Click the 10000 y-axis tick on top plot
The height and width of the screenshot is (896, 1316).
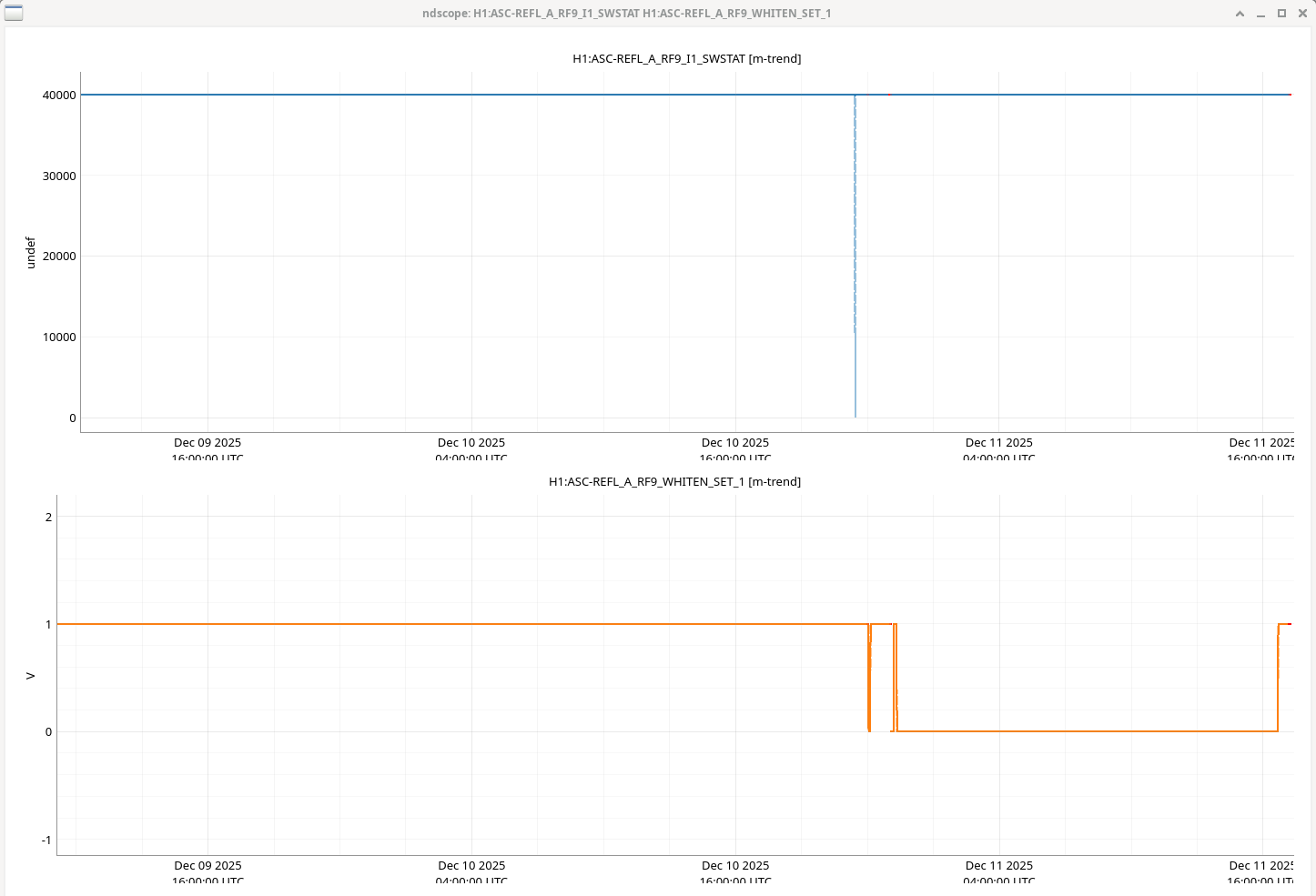(59, 337)
